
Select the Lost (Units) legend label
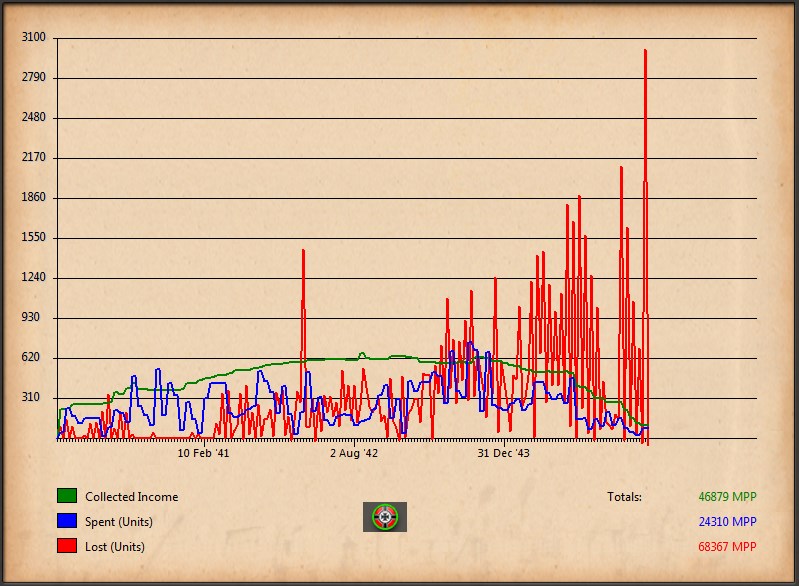115,547
